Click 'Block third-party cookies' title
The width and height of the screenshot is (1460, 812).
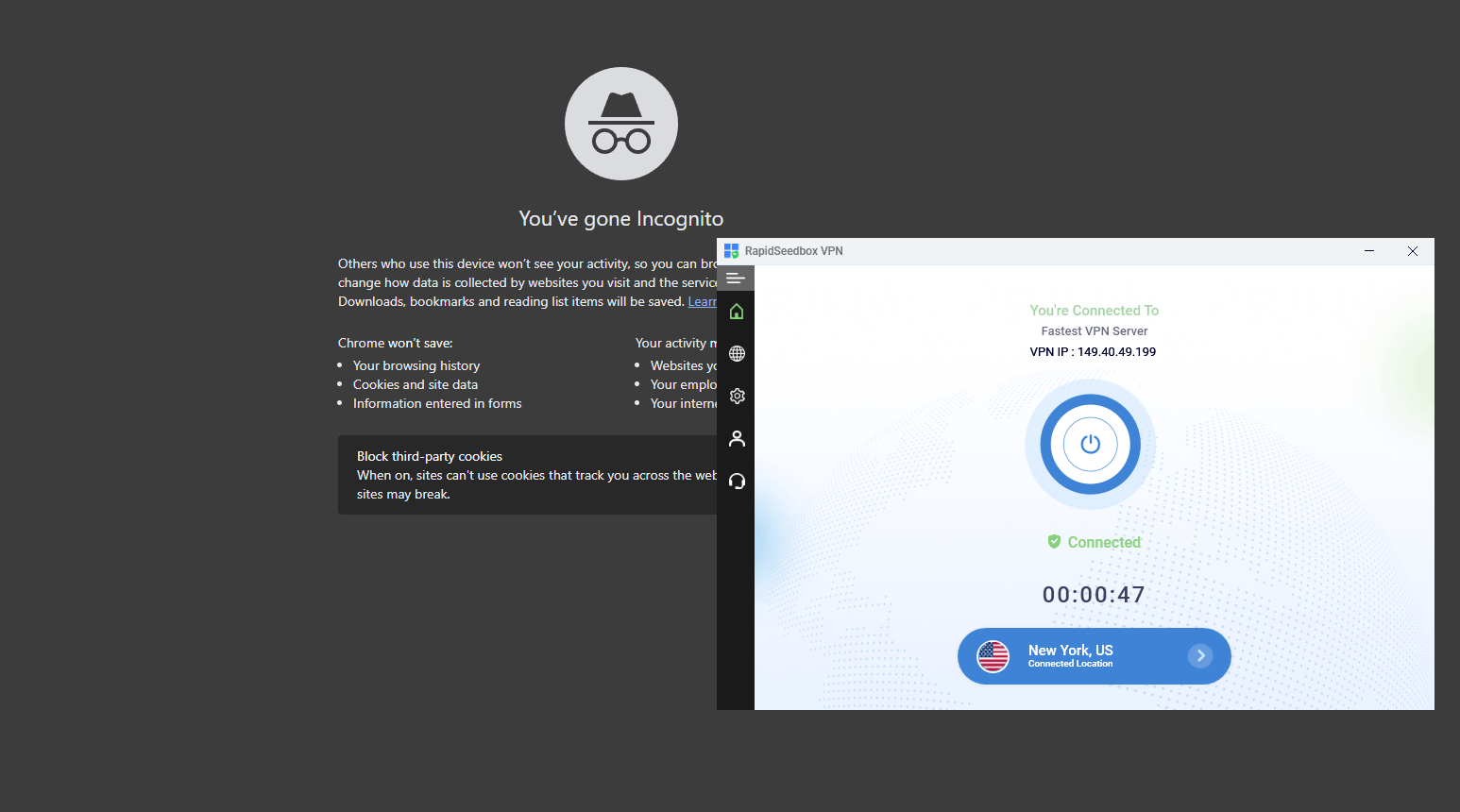click(x=430, y=456)
